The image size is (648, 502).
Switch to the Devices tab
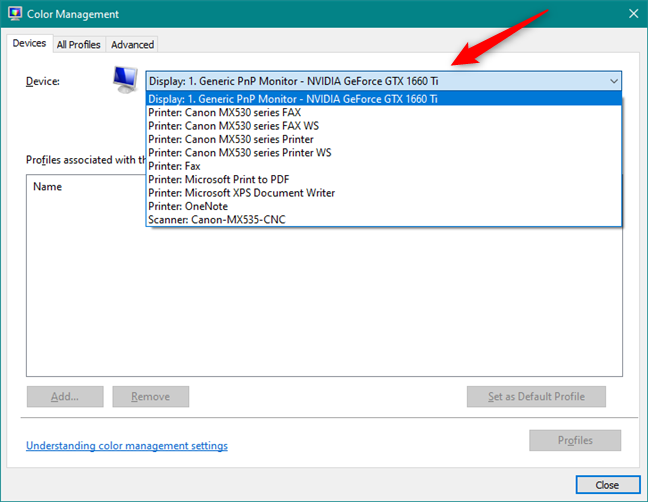click(29, 43)
